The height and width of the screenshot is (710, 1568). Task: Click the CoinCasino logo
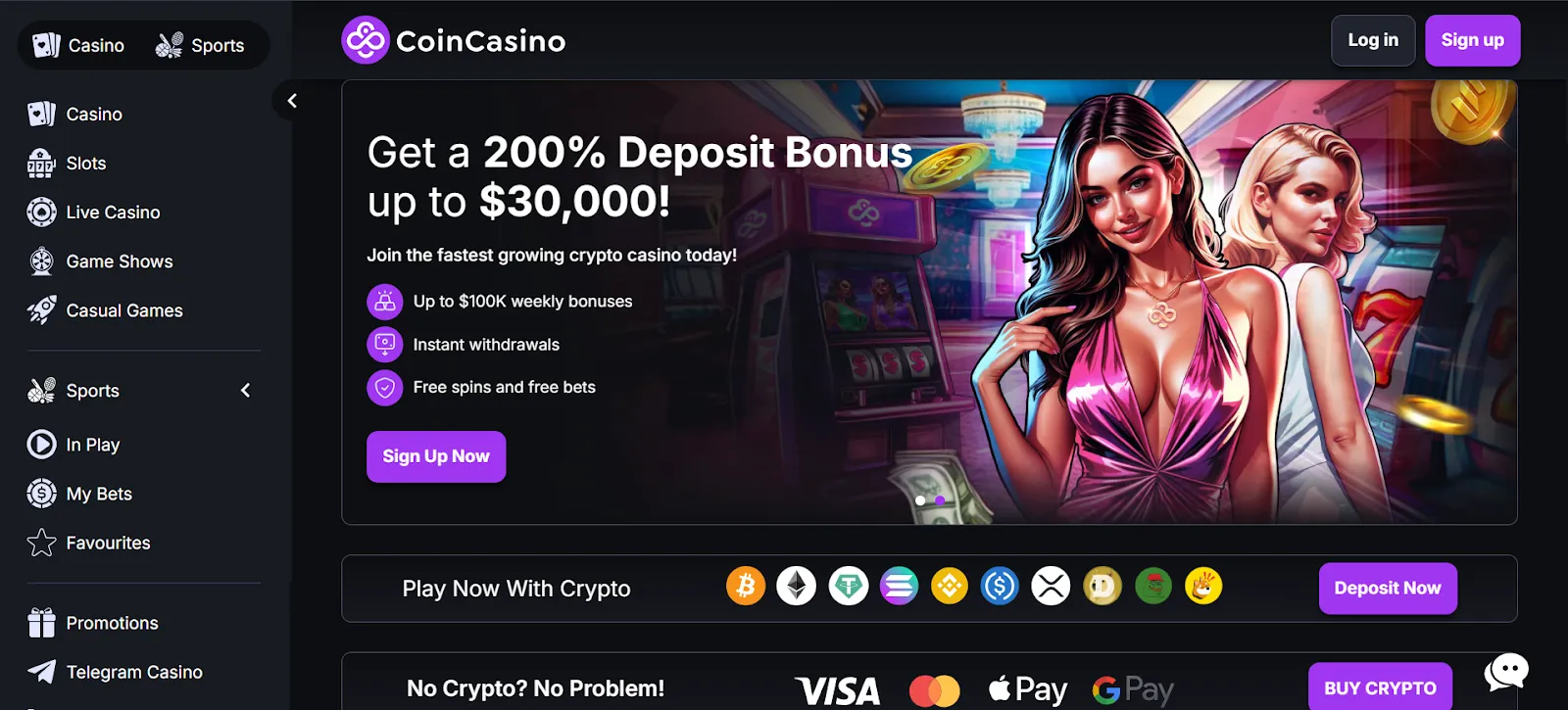pyautogui.click(x=454, y=40)
